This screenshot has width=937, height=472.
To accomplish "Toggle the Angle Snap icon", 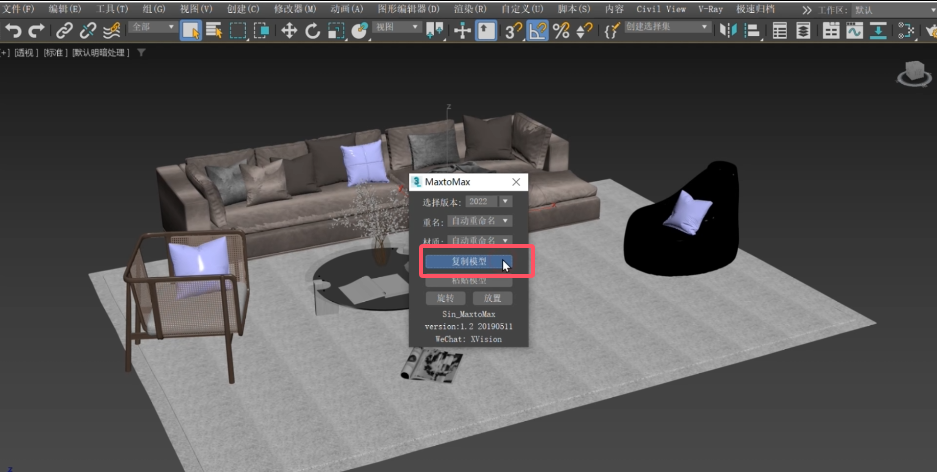I will 537,30.
